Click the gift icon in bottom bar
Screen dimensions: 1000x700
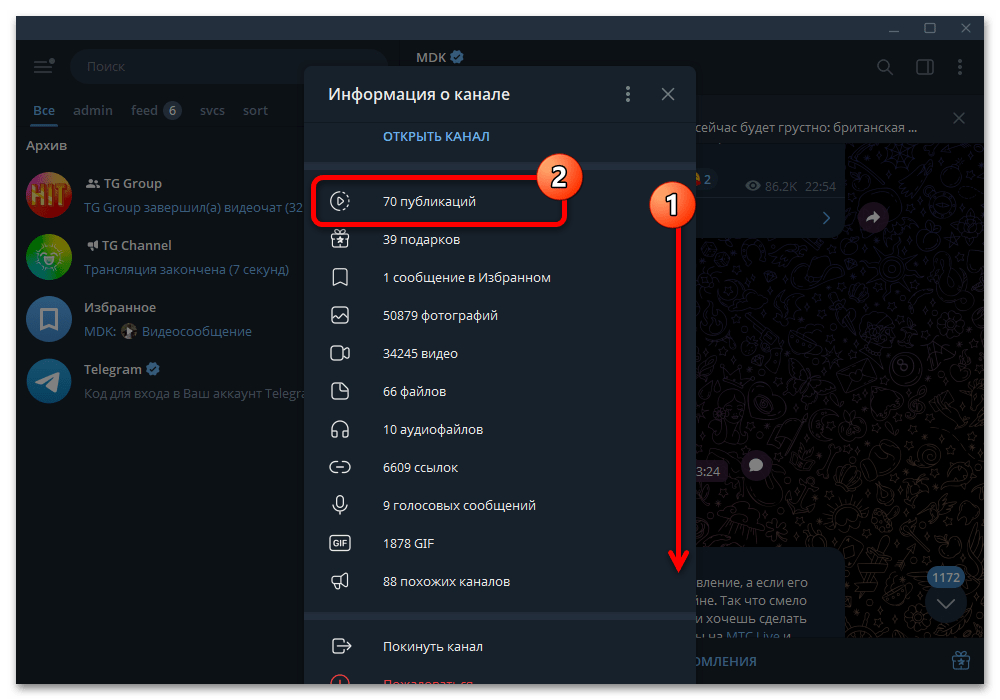(960, 660)
